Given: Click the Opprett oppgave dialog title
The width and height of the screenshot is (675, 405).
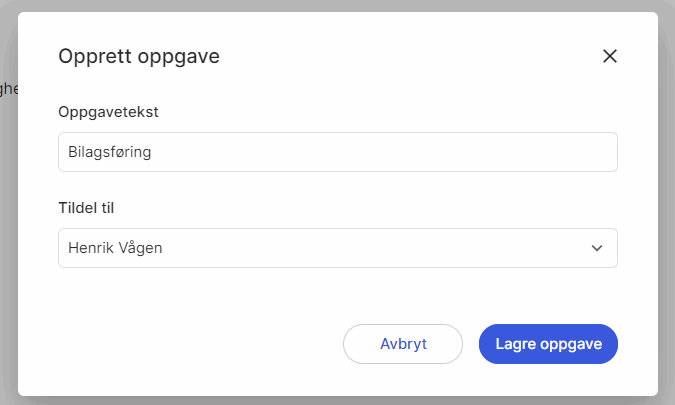Looking at the screenshot, I should [x=139, y=56].
